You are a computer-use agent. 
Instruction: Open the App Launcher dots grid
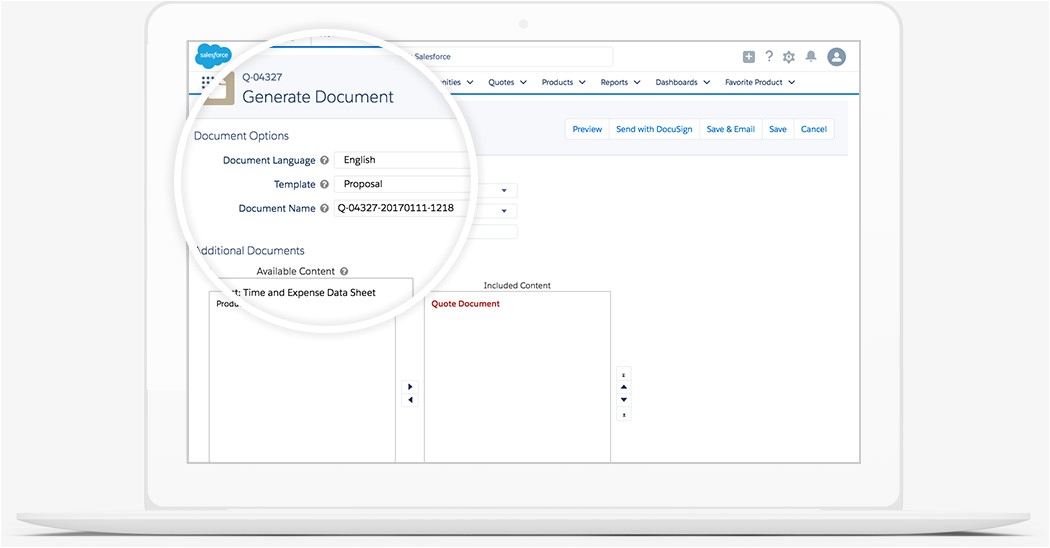tap(208, 83)
